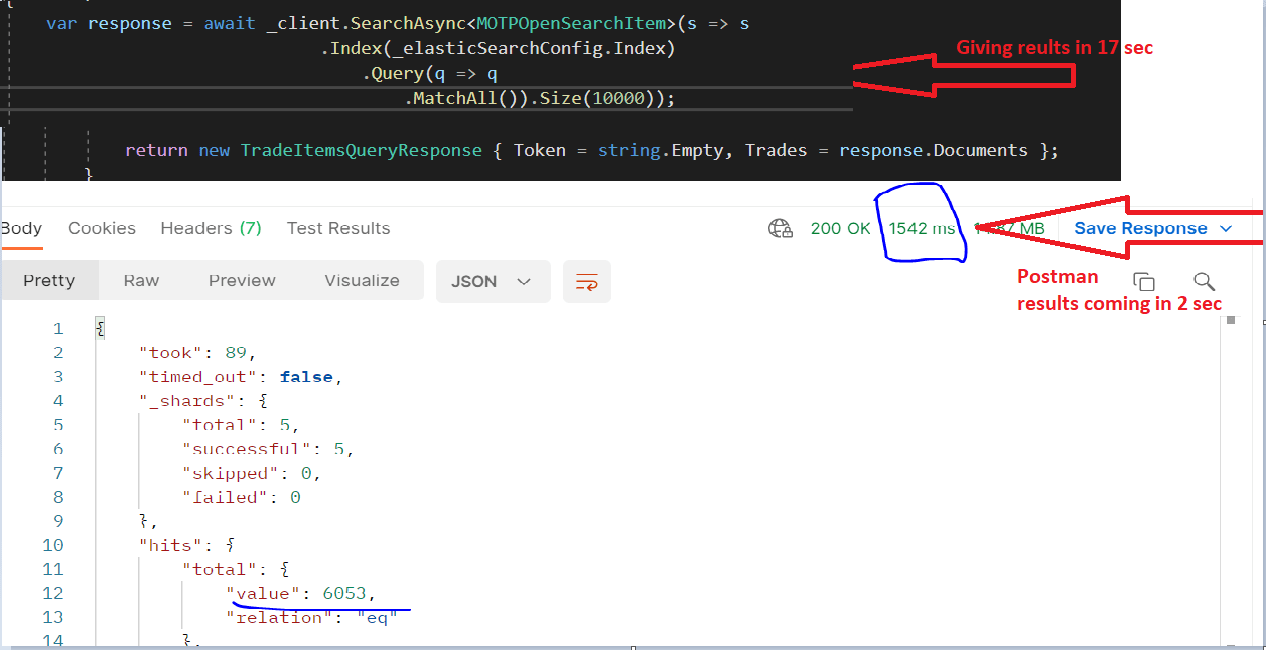
Task: Select the Pretty view mode
Action: pos(49,281)
